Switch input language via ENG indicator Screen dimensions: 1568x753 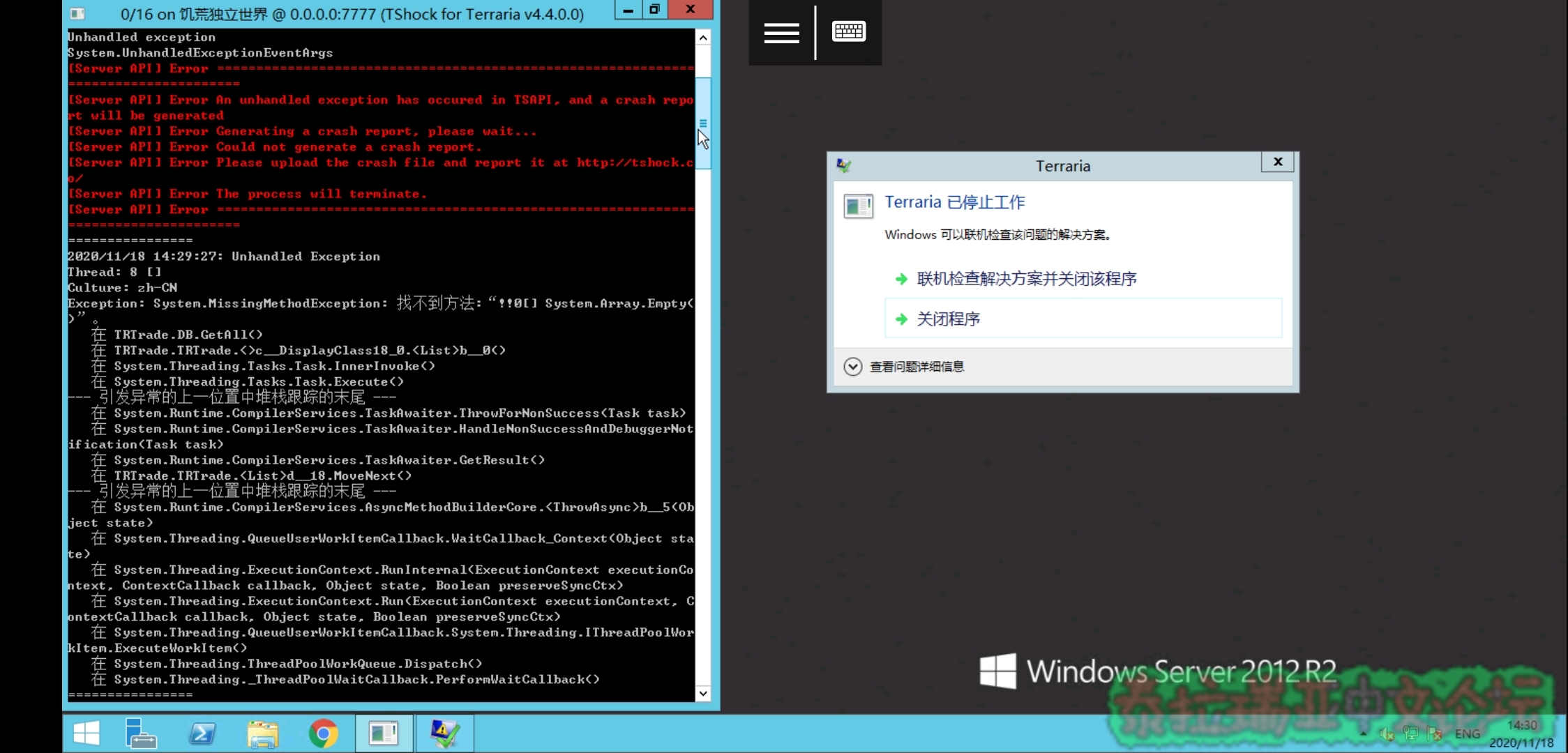pos(1468,733)
